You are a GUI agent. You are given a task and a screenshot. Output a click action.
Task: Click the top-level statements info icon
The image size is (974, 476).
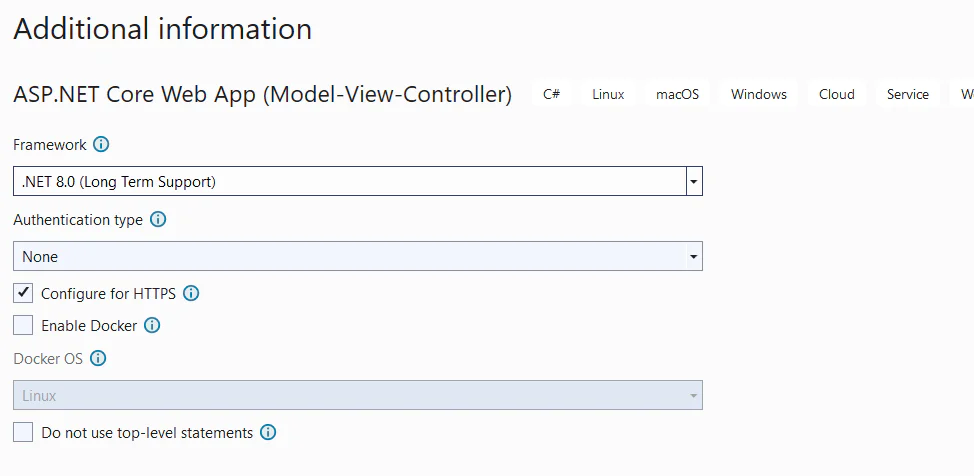tap(268, 432)
